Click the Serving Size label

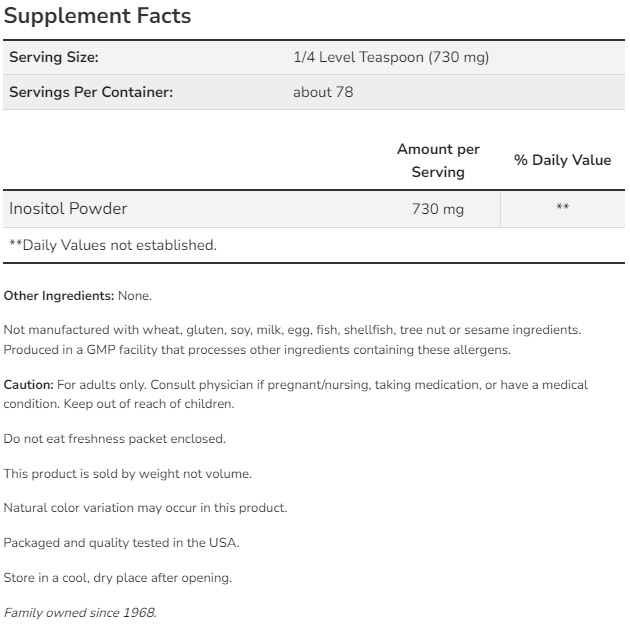[54, 58]
